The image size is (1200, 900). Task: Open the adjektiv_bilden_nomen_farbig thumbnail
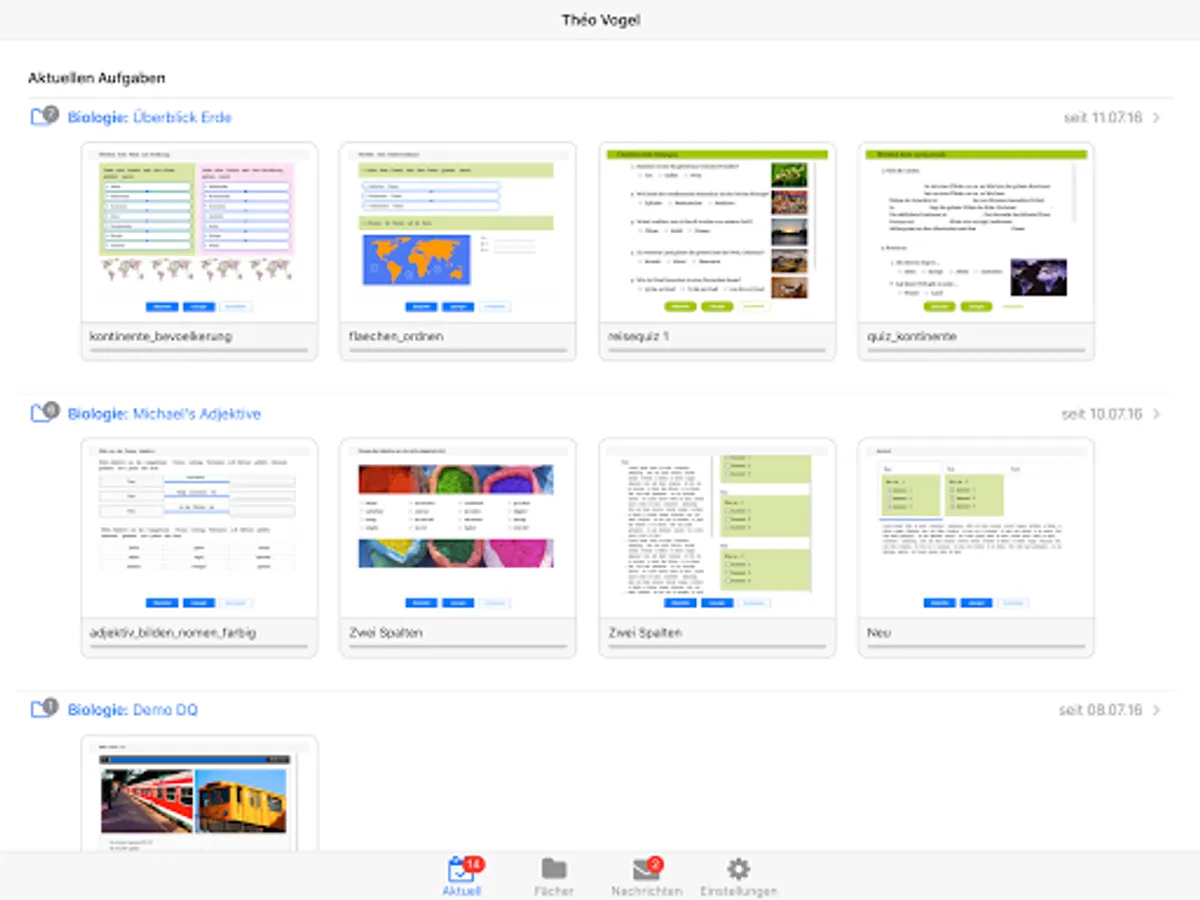[199, 529]
